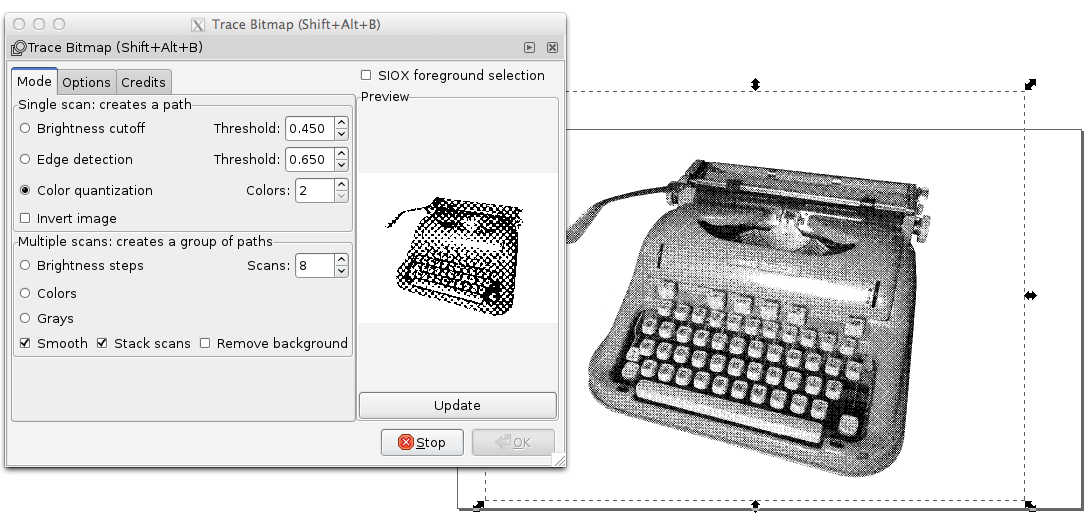Click the top-right diagonal scale handle
The width and height of the screenshot is (1089, 527).
tap(1031, 84)
